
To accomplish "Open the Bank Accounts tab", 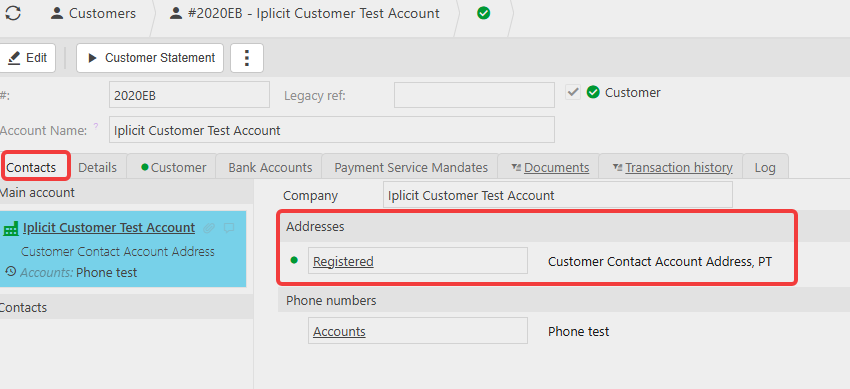I will (270, 167).
